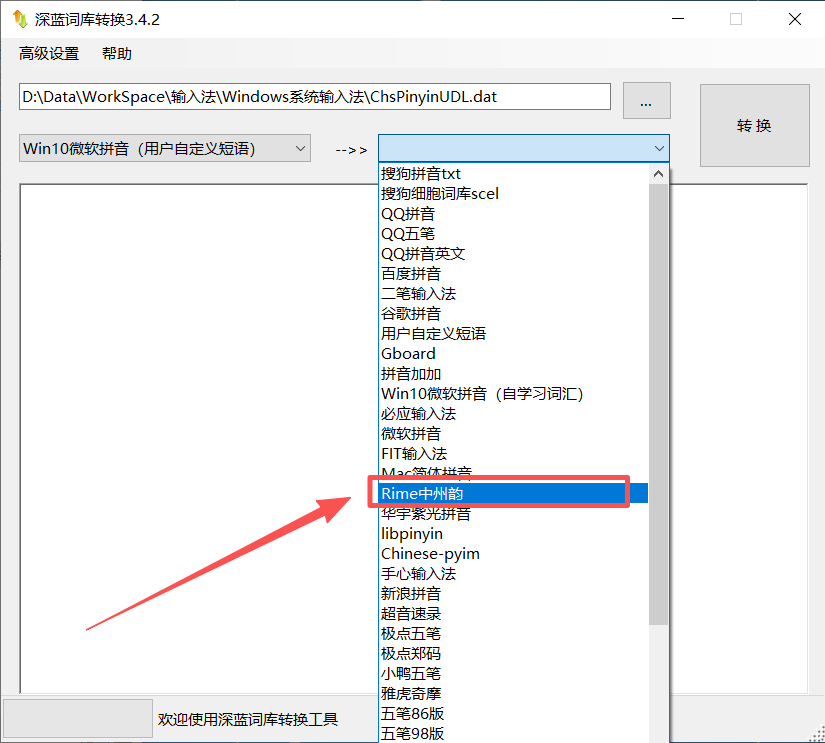Select QQ拼音英文 option
The image size is (825, 743).
(514, 254)
